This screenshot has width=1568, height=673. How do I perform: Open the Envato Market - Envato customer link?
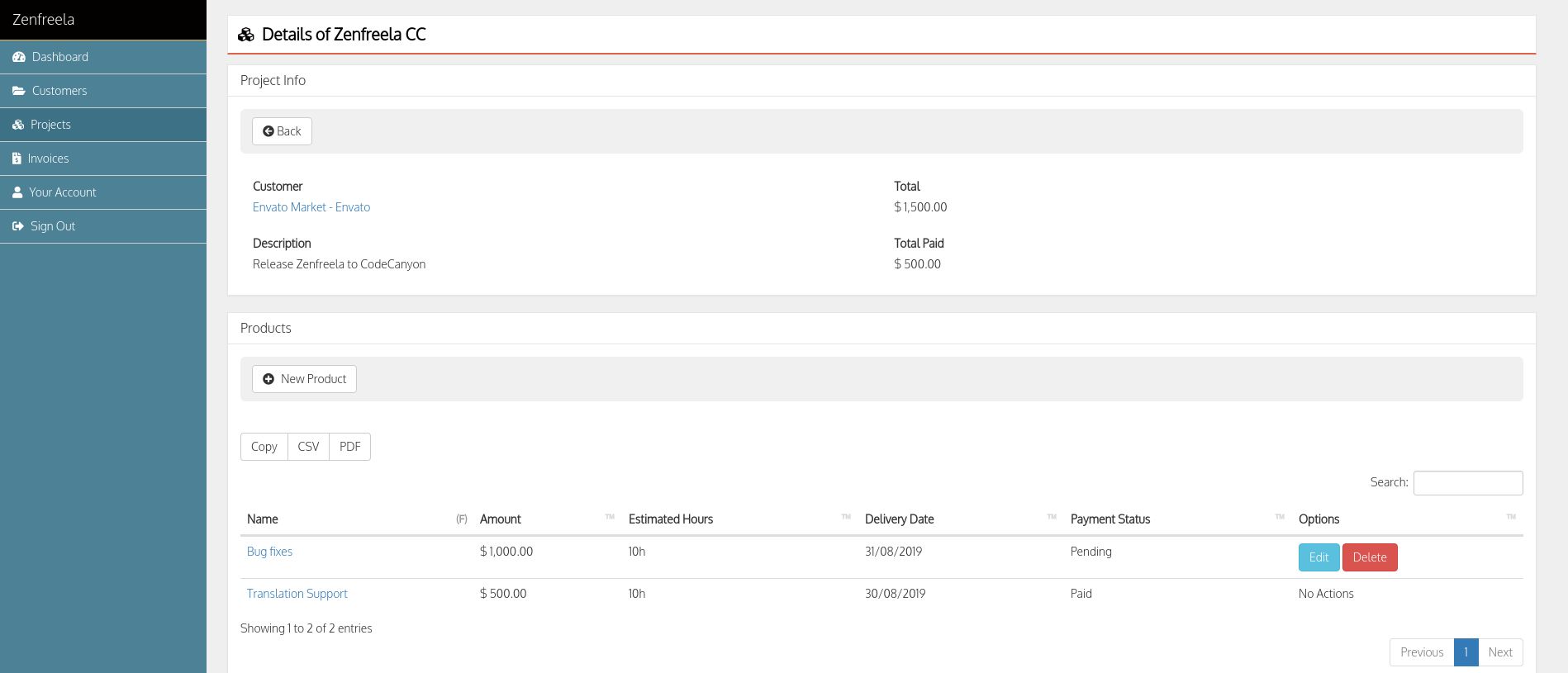pyautogui.click(x=311, y=207)
